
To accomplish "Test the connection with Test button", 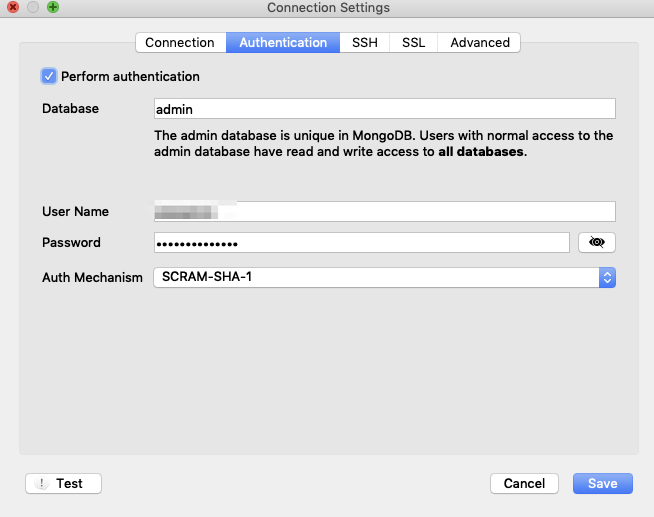I will point(63,483).
